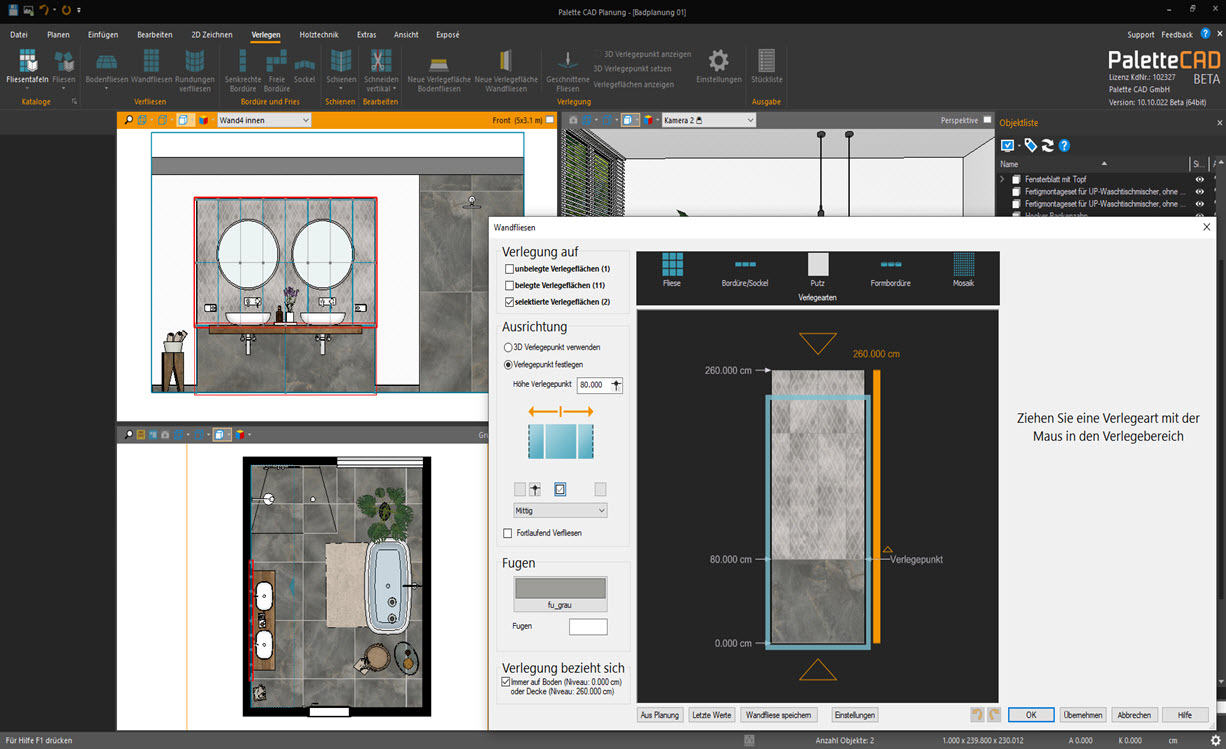The width and height of the screenshot is (1226, 749).
Task: Select the Geschnittene Fliesen tool
Action: pyautogui.click(x=566, y=73)
